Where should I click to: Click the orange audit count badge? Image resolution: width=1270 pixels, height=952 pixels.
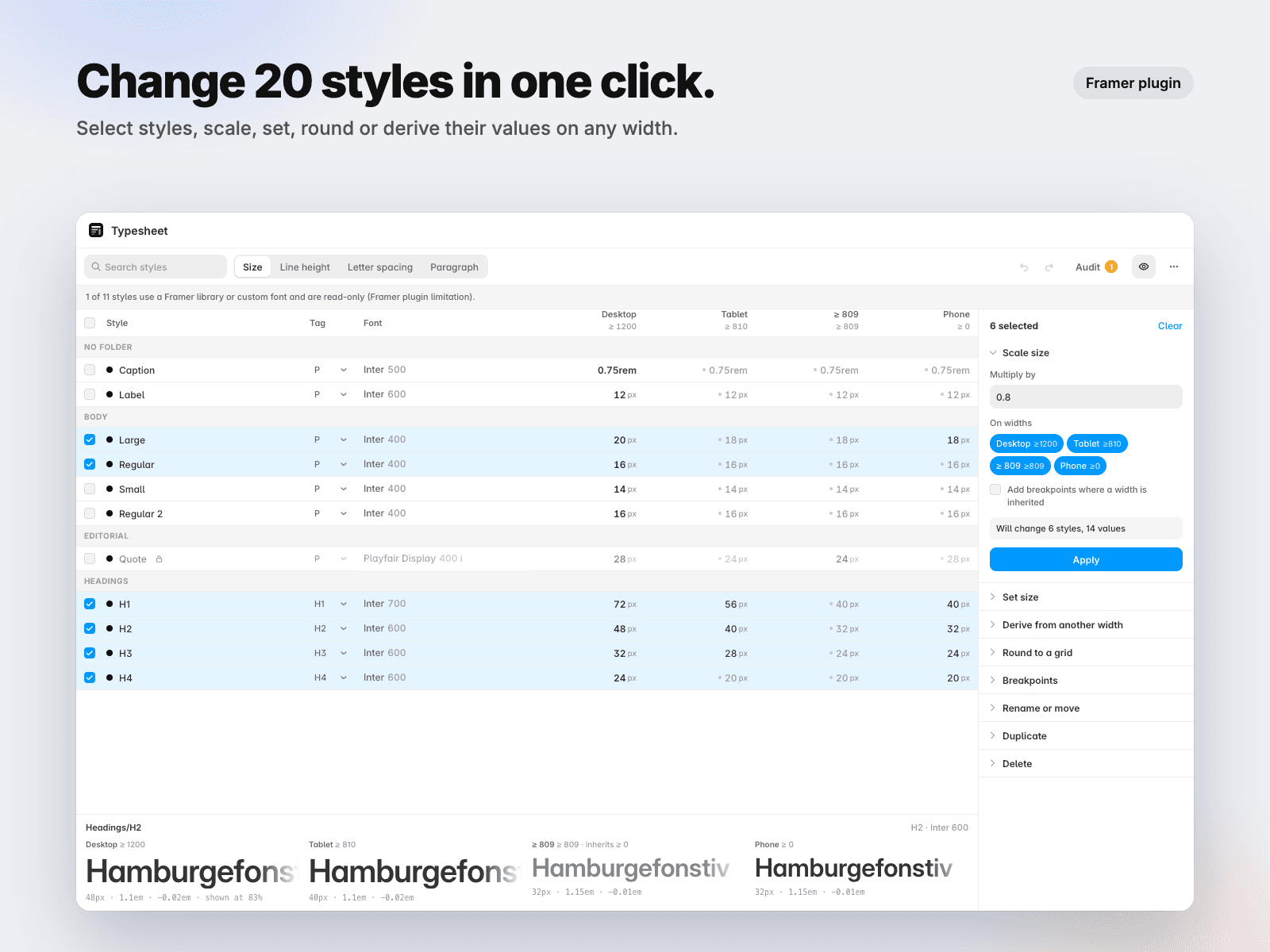pyautogui.click(x=1111, y=267)
